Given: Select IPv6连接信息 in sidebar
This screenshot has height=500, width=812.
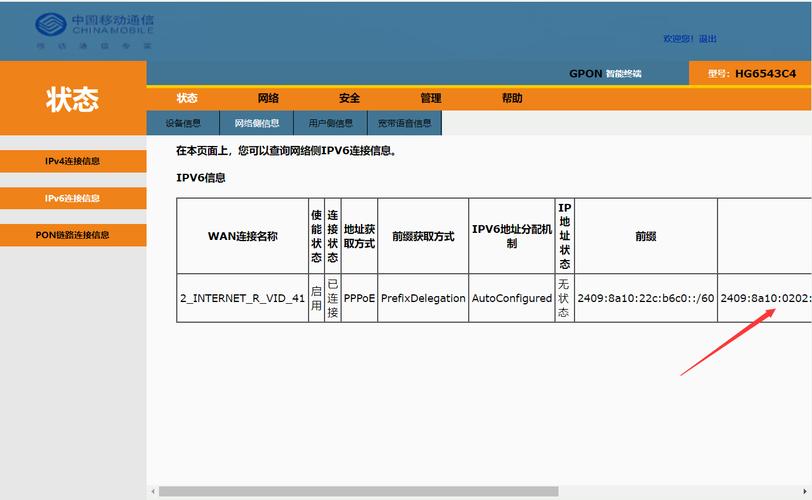Looking at the screenshot, I should tap(72, 198).
